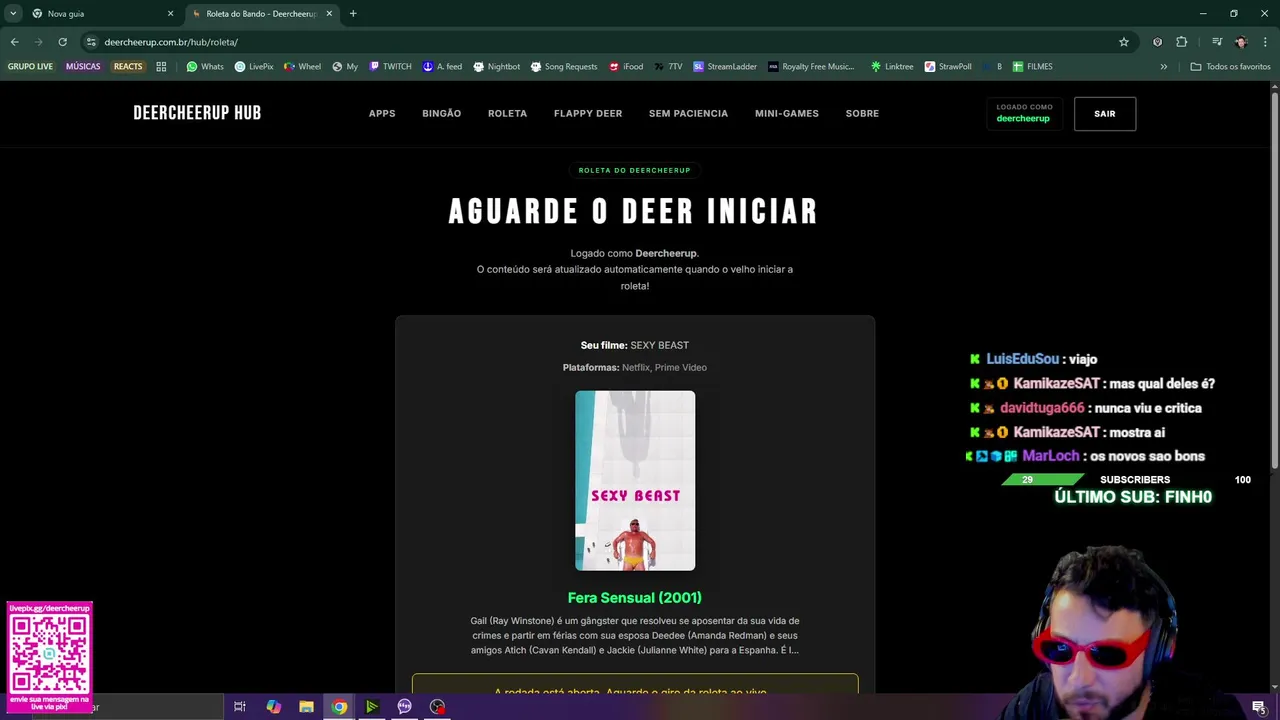
Task: Open the StrawPoll bookmark
Action: point(948,67)
